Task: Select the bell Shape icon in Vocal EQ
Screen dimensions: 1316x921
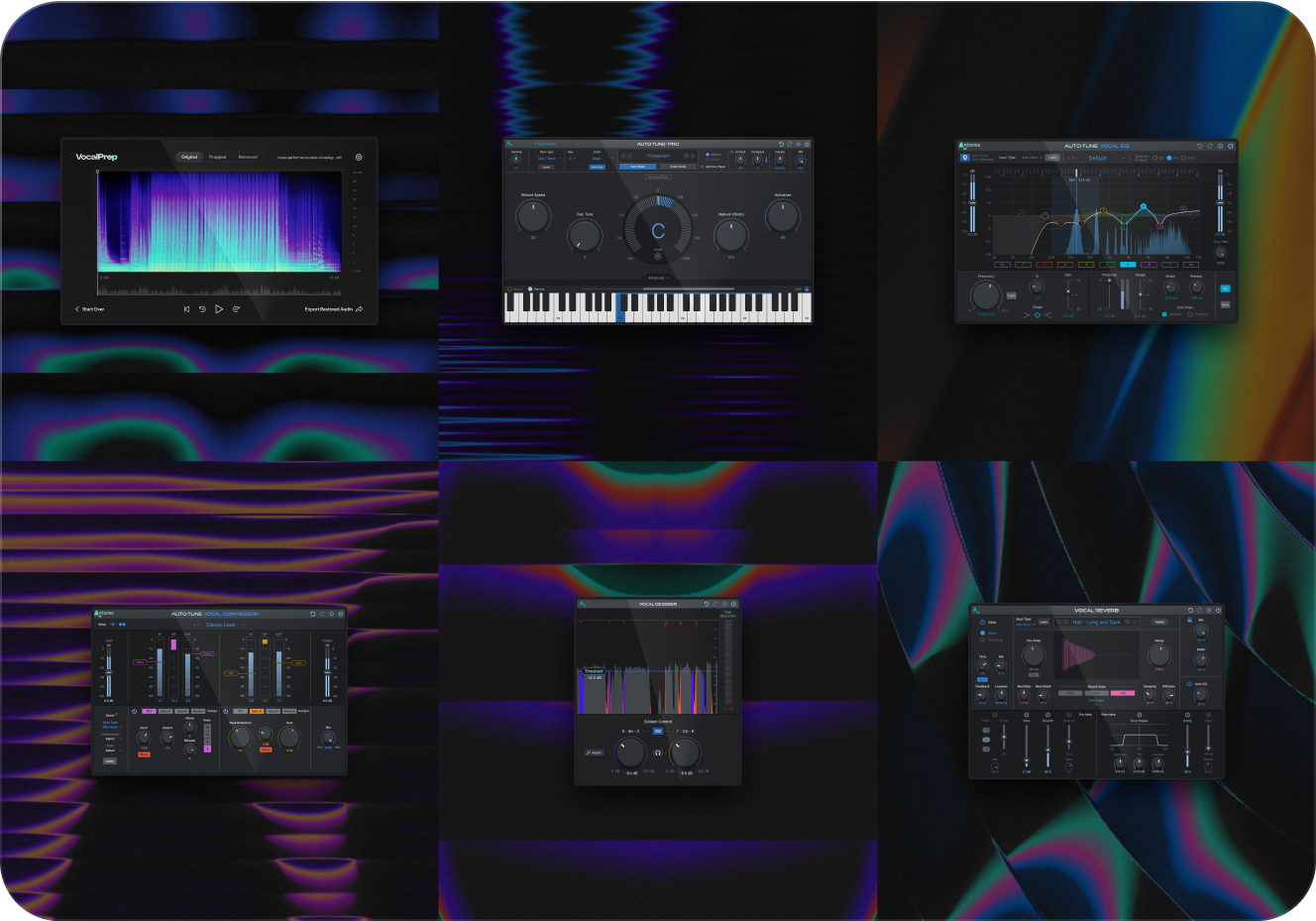Action: pos(1038,314)
